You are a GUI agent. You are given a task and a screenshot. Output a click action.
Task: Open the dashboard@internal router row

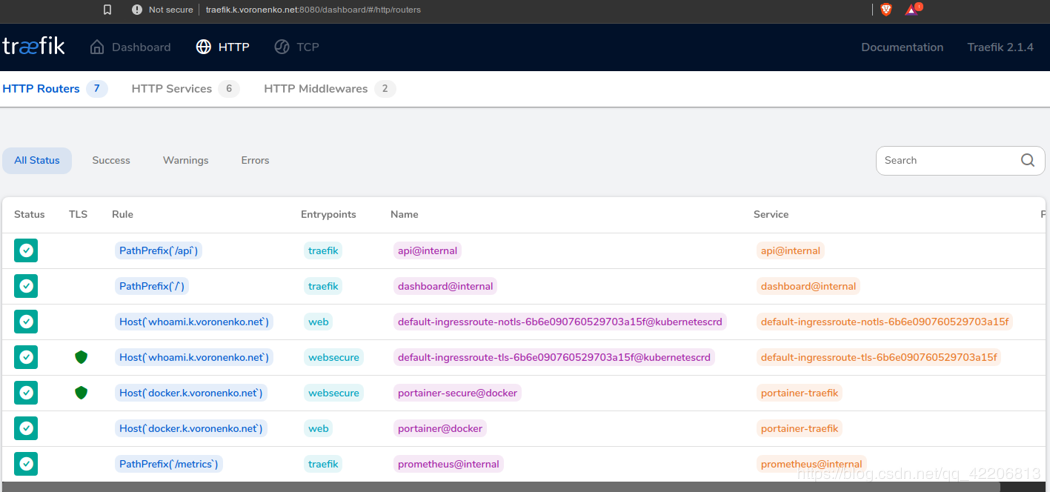445,286
